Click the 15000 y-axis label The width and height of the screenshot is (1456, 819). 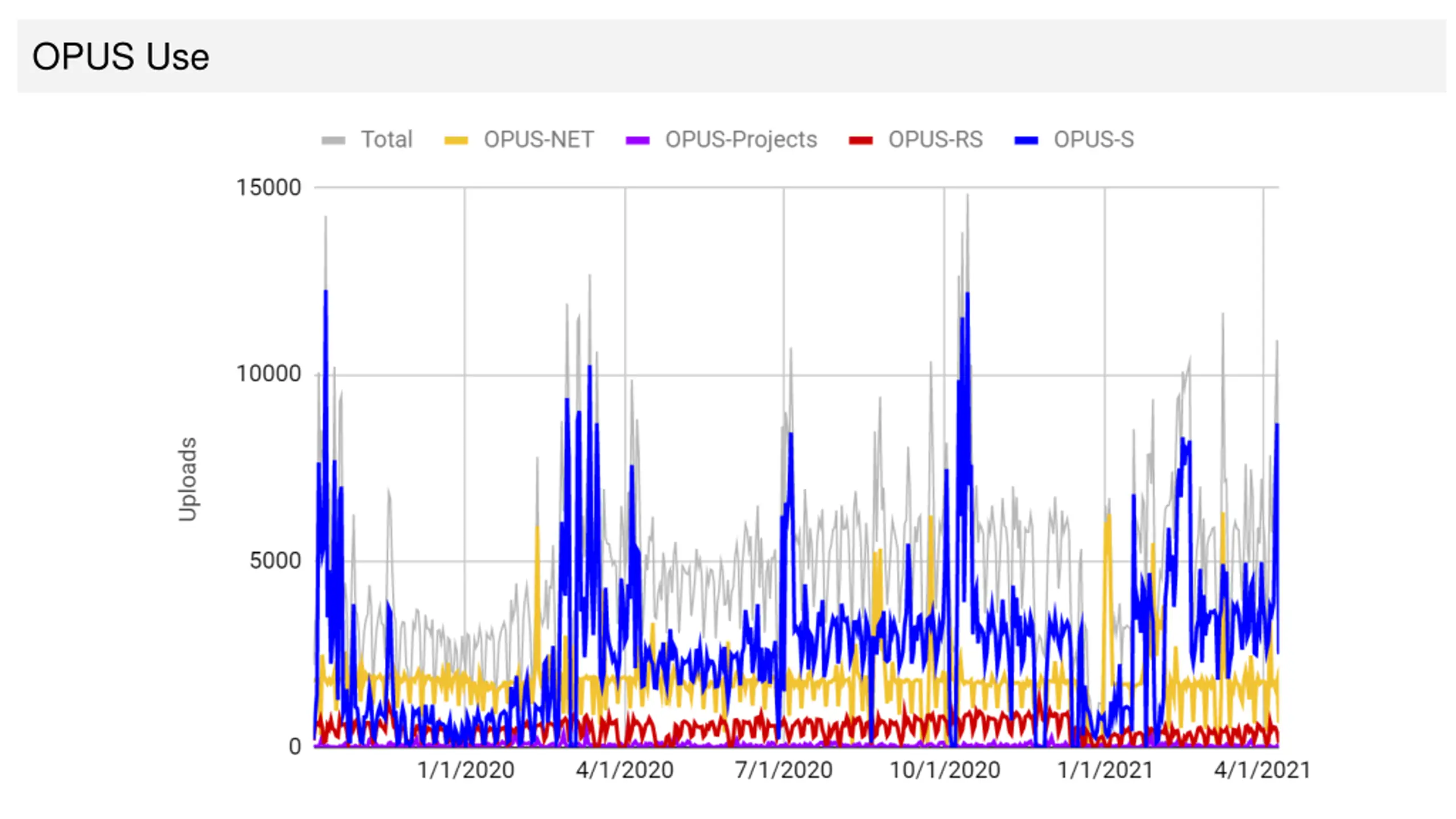(x=268, y=188)
